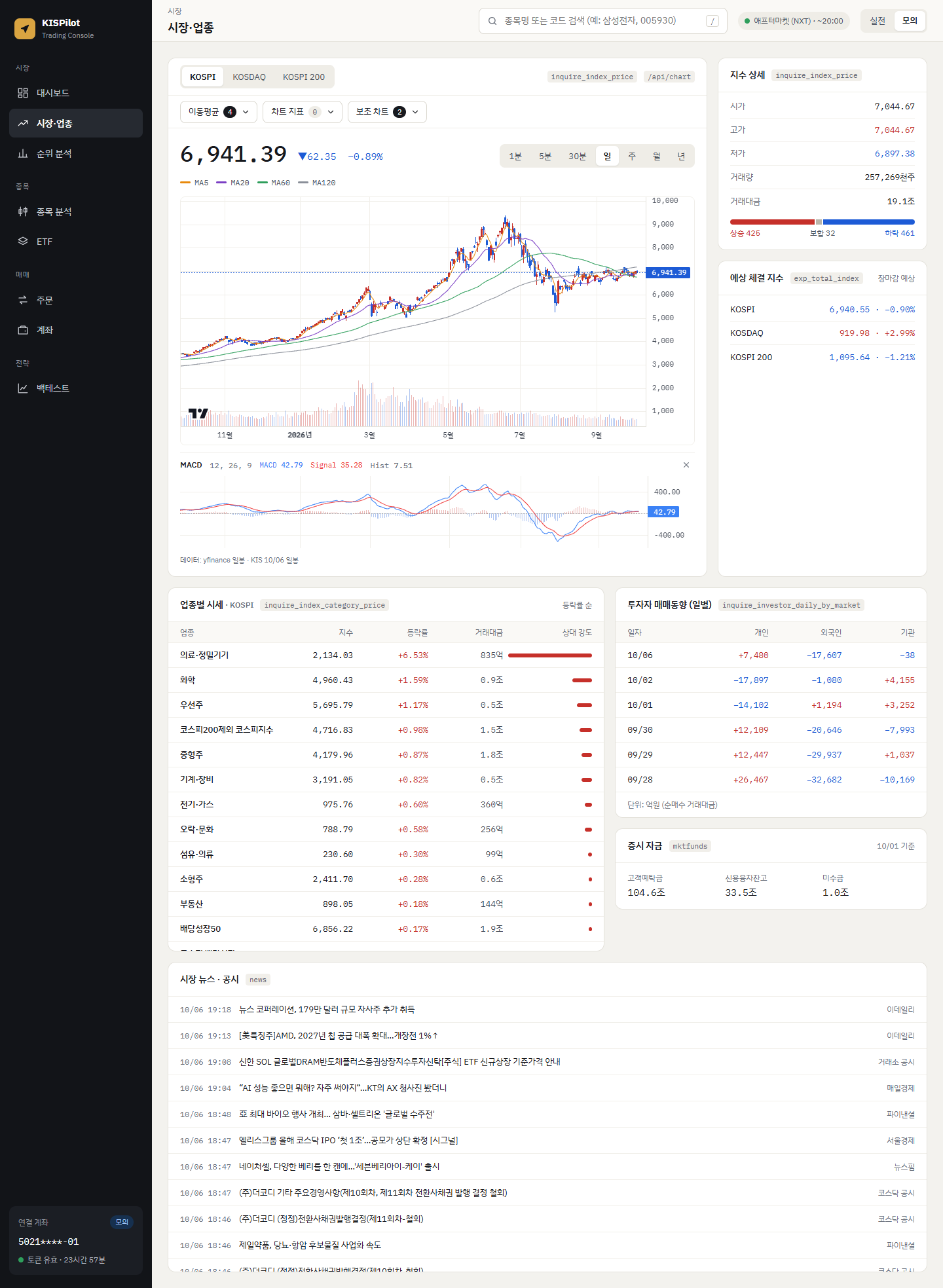Open 백테스트 strategy page
Screen dimensions: 943x1288
[x=76, y=388]
